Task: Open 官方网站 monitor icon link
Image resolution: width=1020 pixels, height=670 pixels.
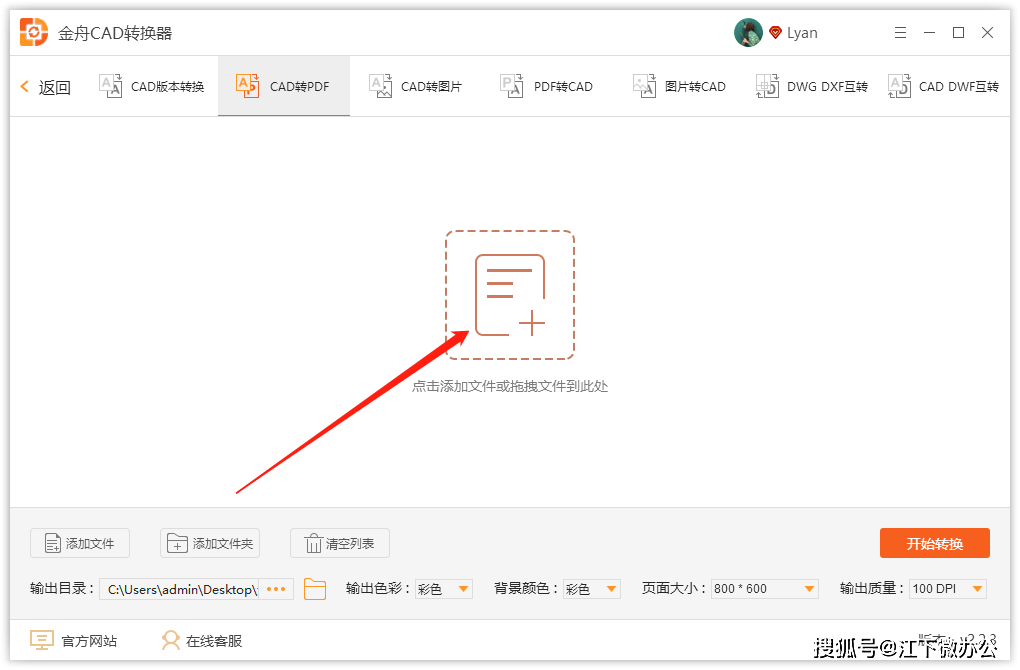Action: pos(42,640)
